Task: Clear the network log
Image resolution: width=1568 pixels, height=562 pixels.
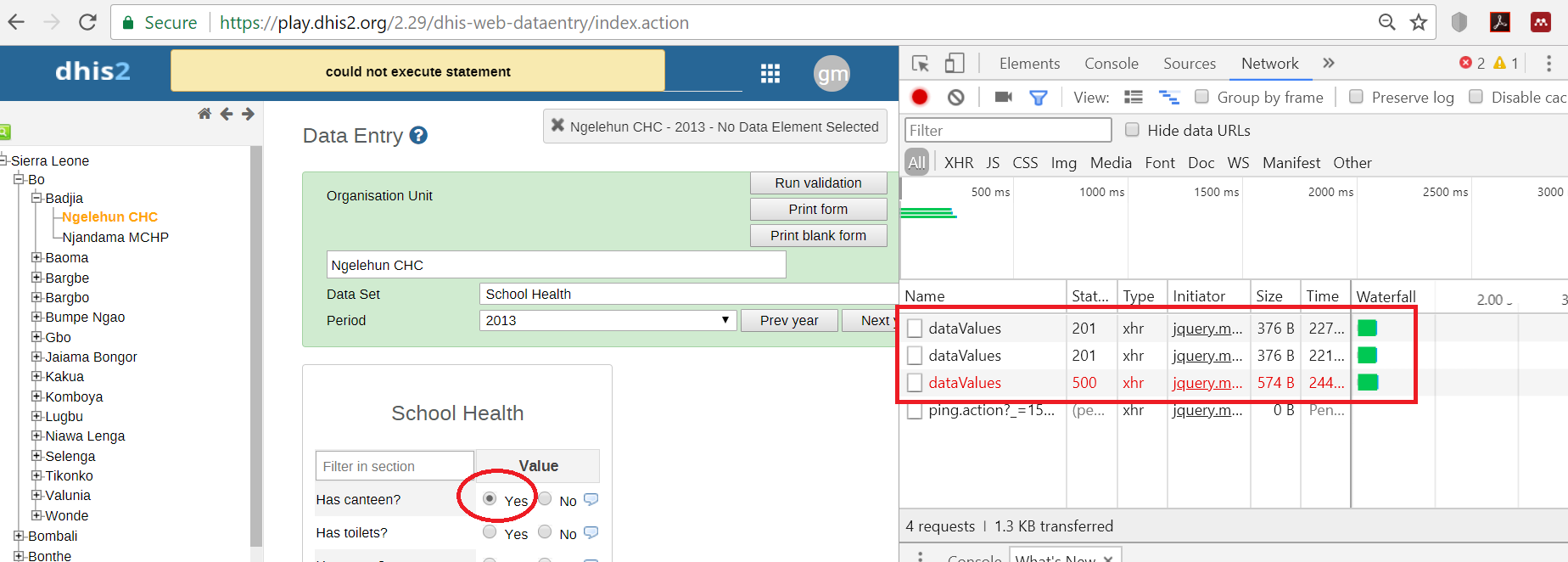Action: (x=956, y=98)
